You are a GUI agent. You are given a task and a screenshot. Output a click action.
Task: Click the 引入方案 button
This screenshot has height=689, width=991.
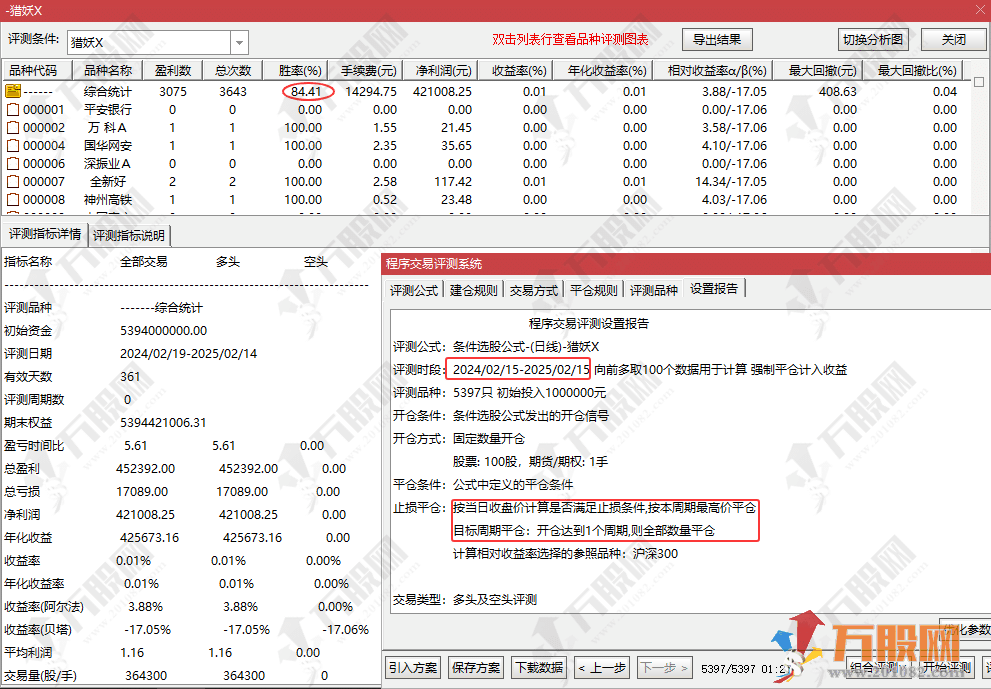click(413, 668)
